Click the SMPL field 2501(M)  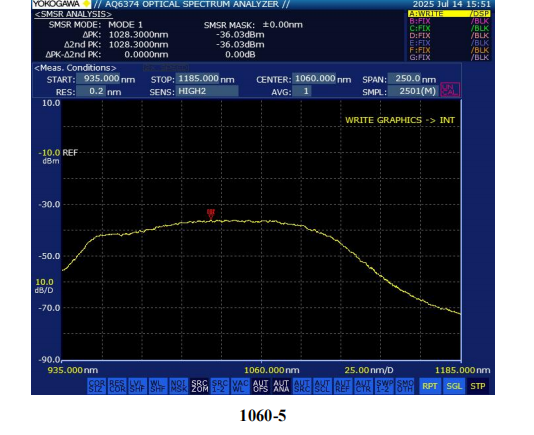pyautogui.click(x=413, y=91)
